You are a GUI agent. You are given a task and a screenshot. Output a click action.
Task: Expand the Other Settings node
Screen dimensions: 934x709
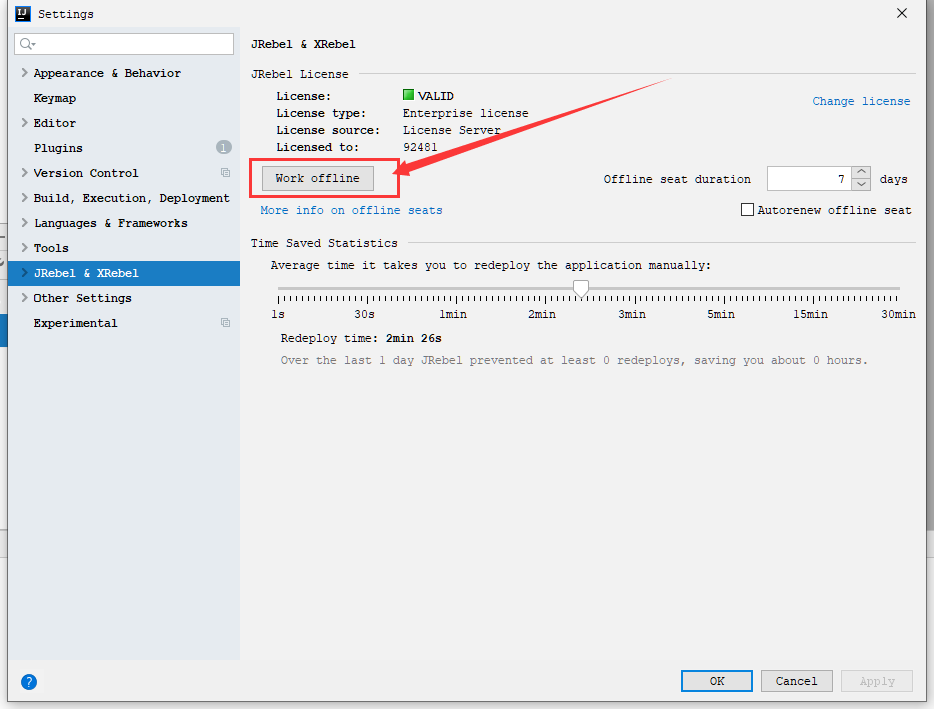(24, 298)
